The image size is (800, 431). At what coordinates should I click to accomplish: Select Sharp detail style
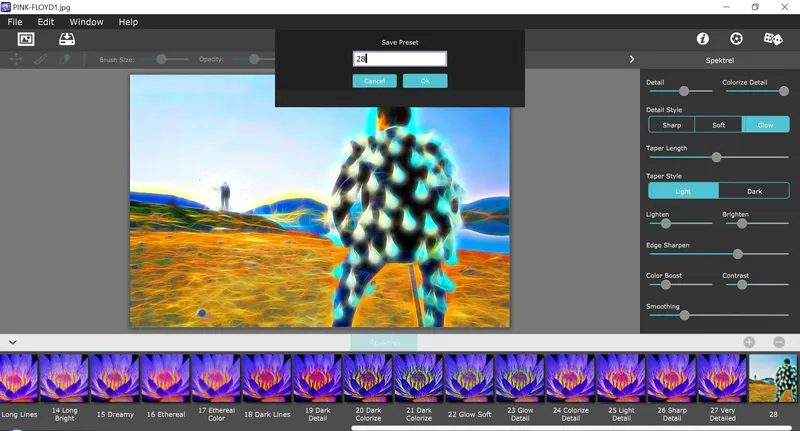[x=671, y=125]
